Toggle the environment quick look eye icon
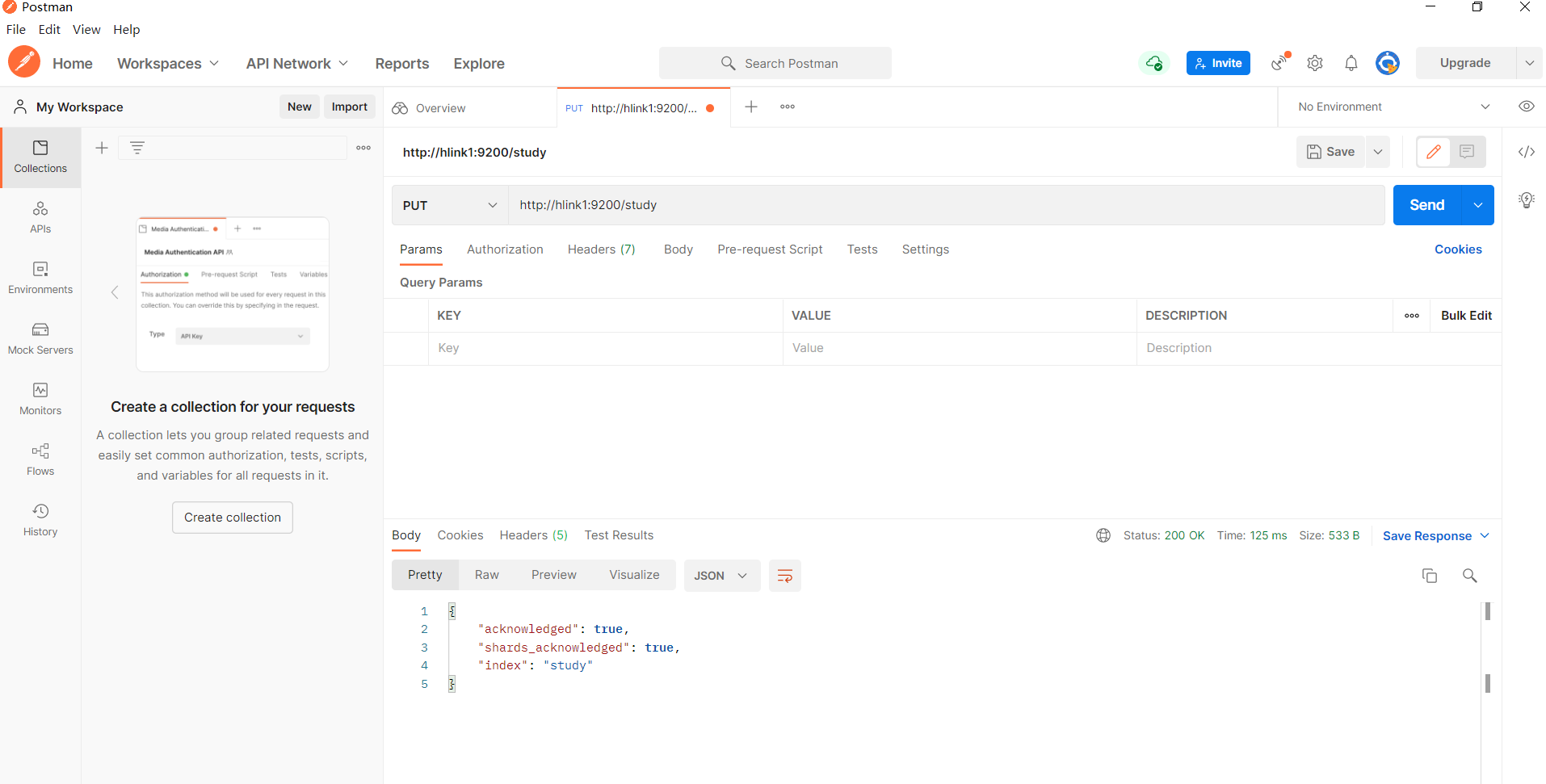Viewport: 1546px width, 784px height. 1527,106
